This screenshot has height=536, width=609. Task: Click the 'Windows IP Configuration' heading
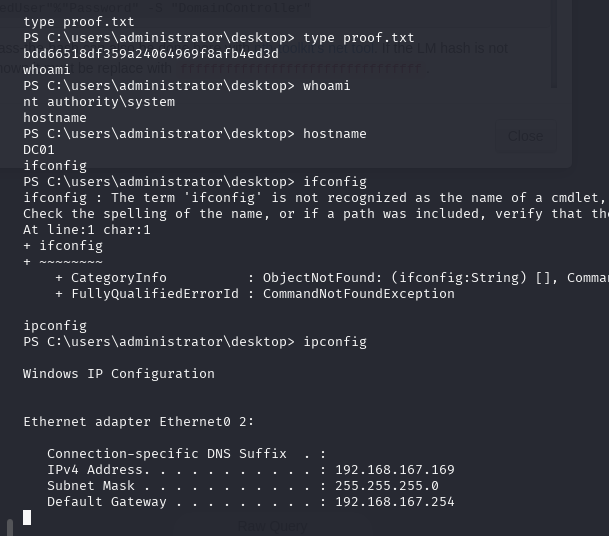[x=119, y=374]
